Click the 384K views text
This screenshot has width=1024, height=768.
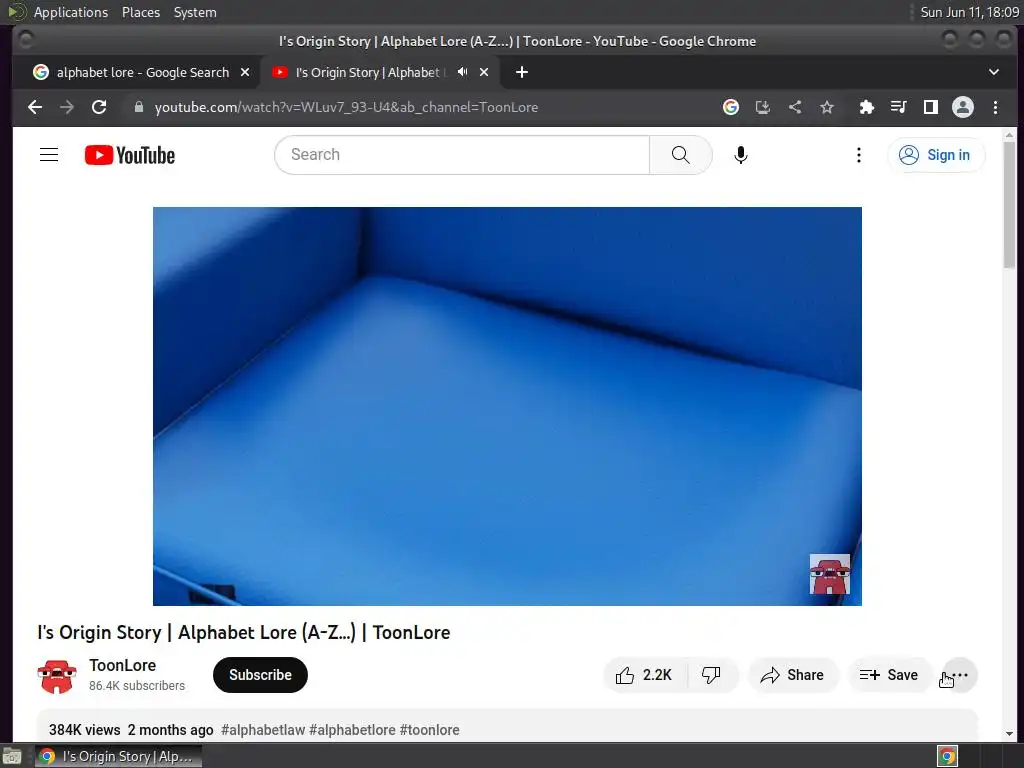84,729
